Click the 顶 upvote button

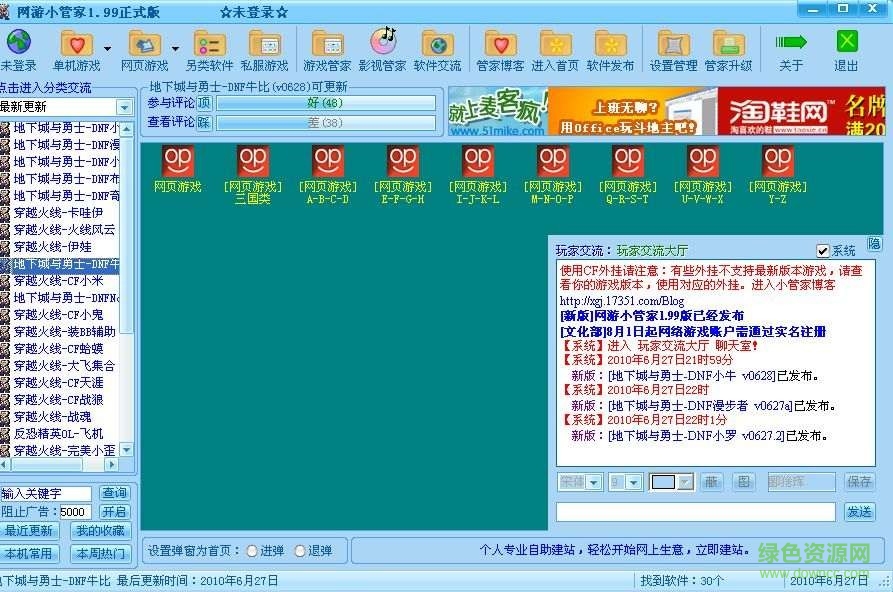point(204,103)
